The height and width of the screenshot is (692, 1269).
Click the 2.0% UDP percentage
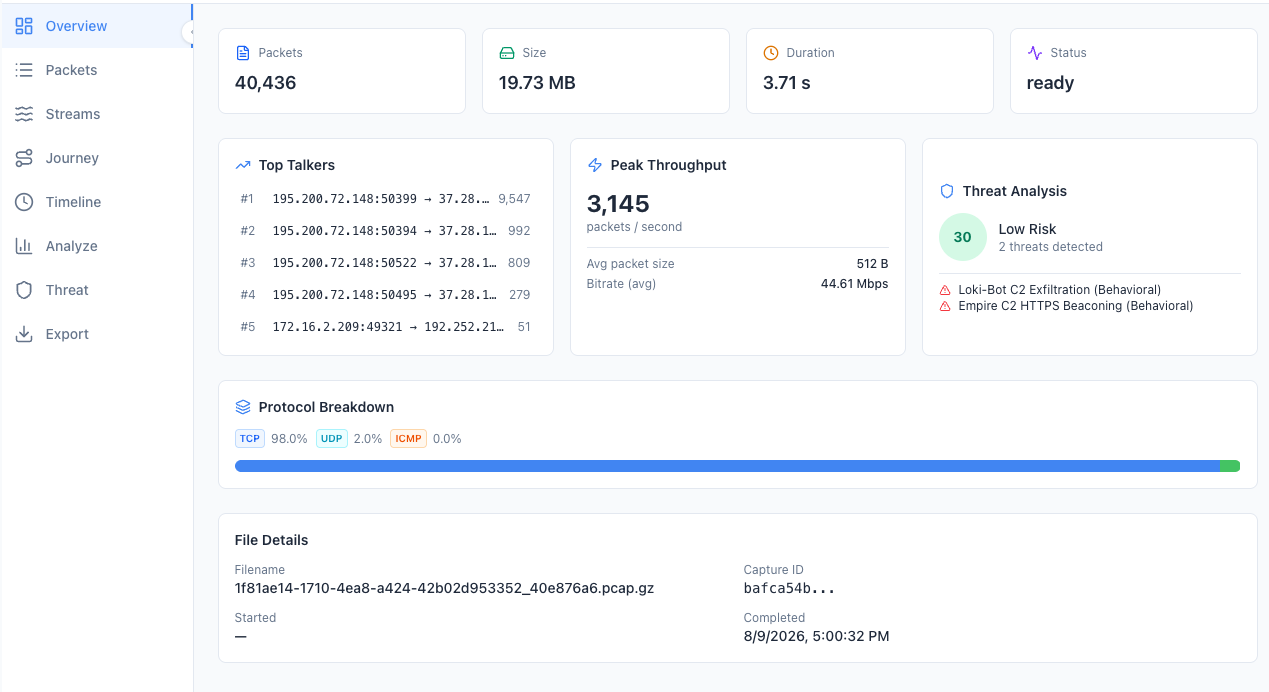pyautogui.click(x=368, y=438)
